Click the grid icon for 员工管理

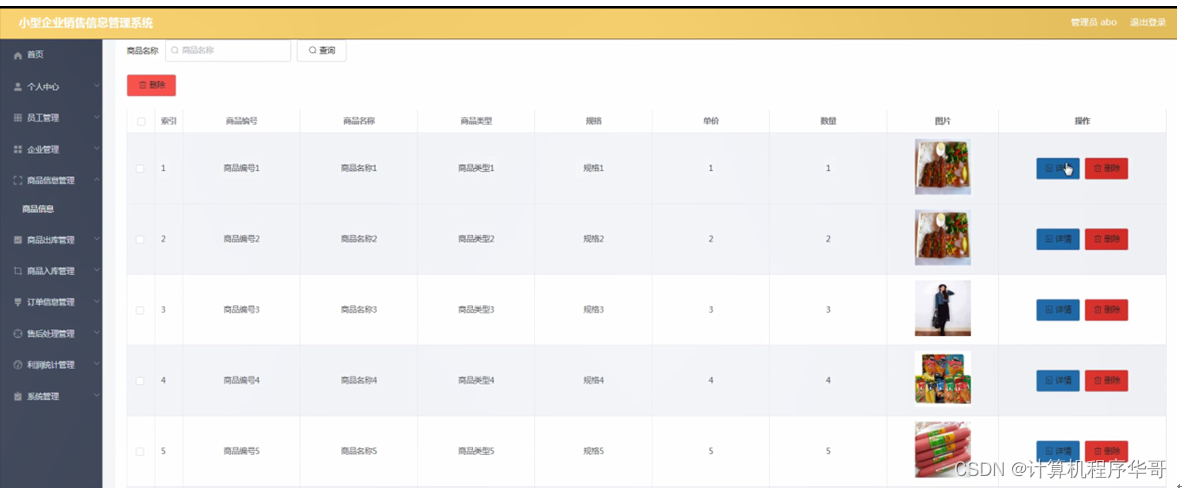coord(18,118)
